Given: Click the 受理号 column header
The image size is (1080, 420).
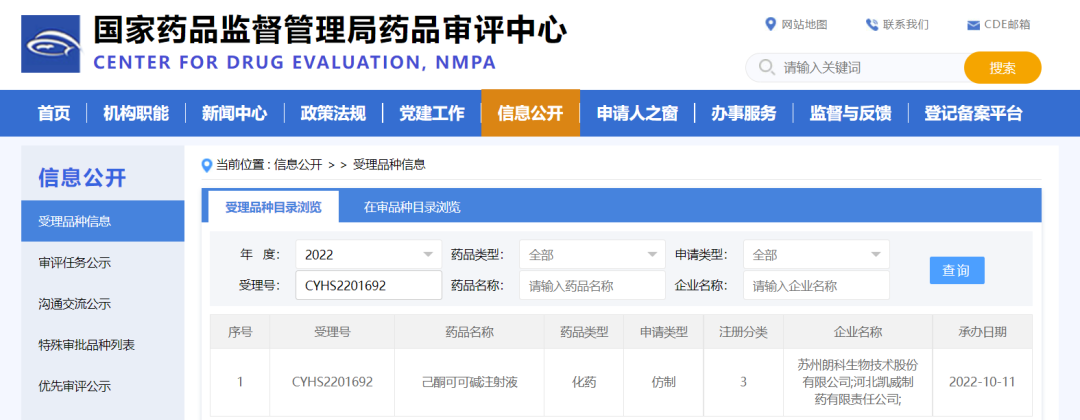Looking at the screenshot, I should coord(332,332).
